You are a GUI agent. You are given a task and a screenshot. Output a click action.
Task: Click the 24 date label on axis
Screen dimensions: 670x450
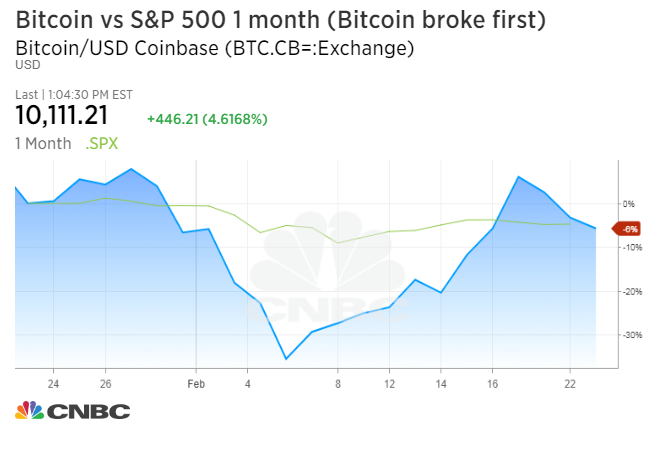pyautogui.click(x=53, y=382)
